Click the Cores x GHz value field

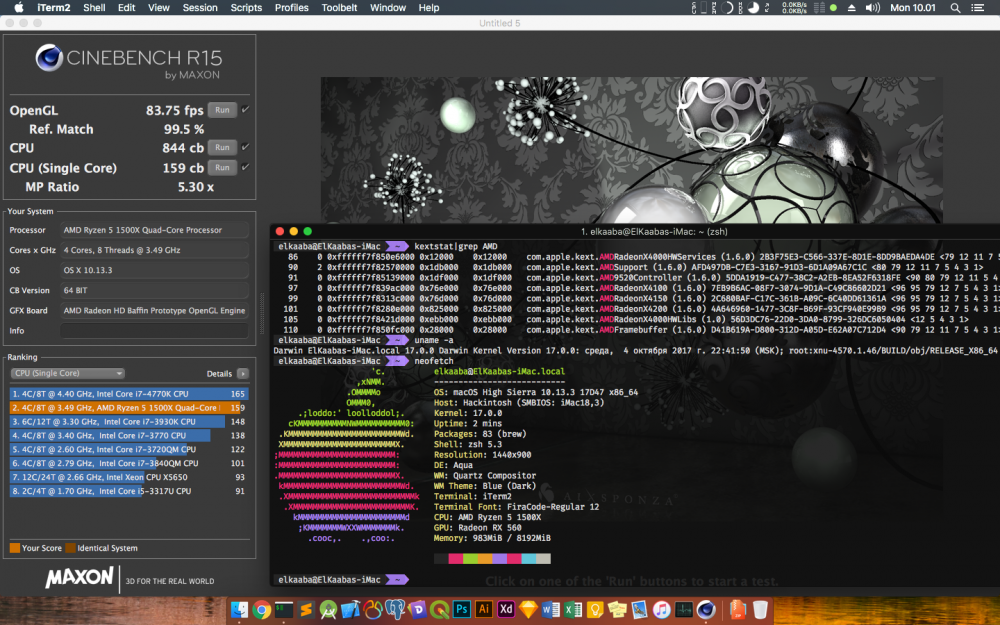[x=154, y=250]
